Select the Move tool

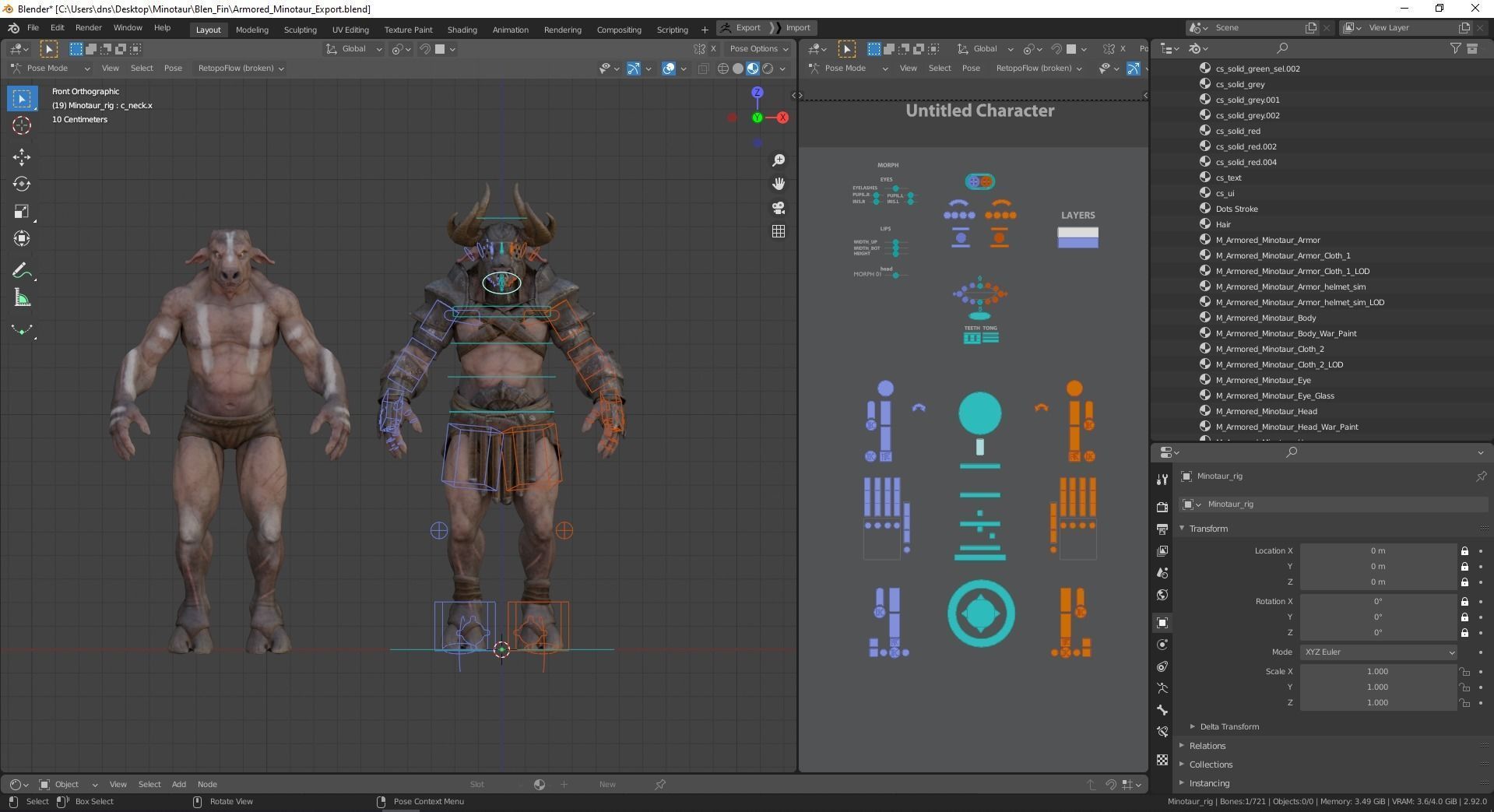22,157
